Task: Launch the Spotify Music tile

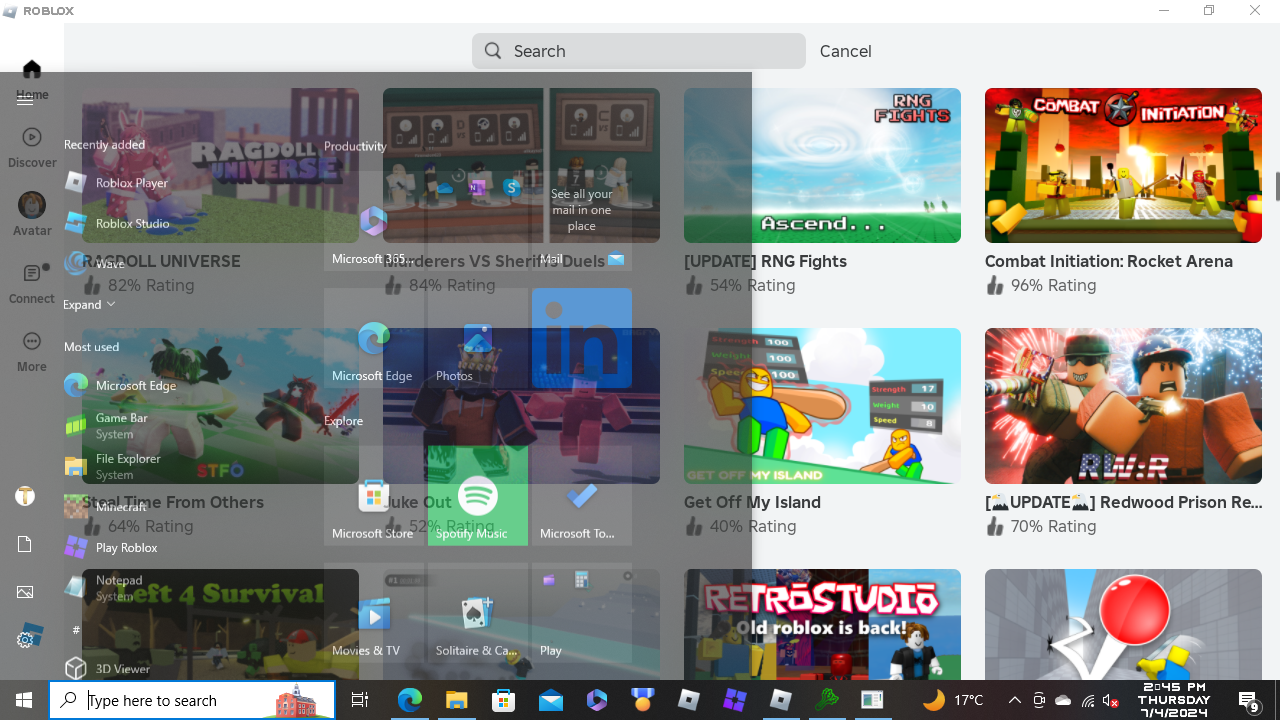Action: pyautogui.click(x=478, y=496)
